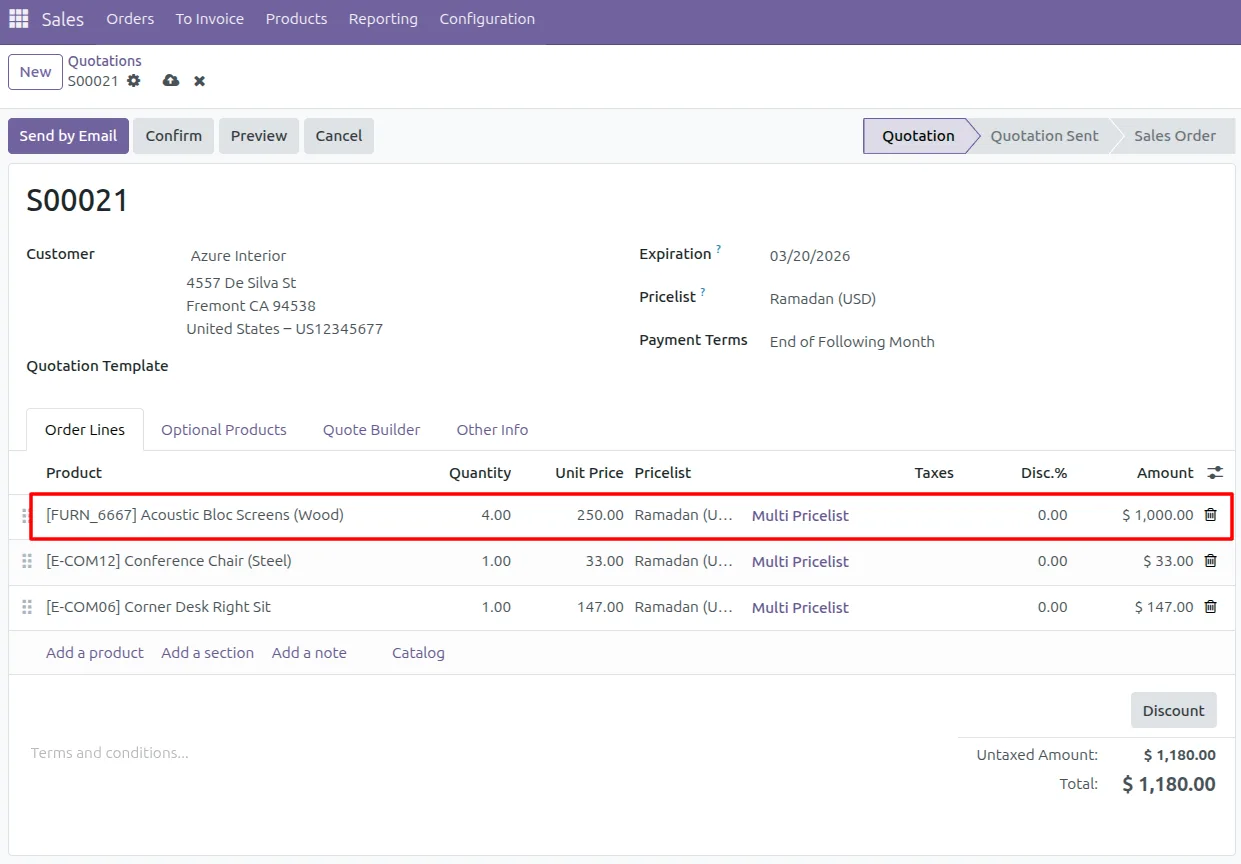
Task: Discard changes with the X icon
Action: coord(200,81)
